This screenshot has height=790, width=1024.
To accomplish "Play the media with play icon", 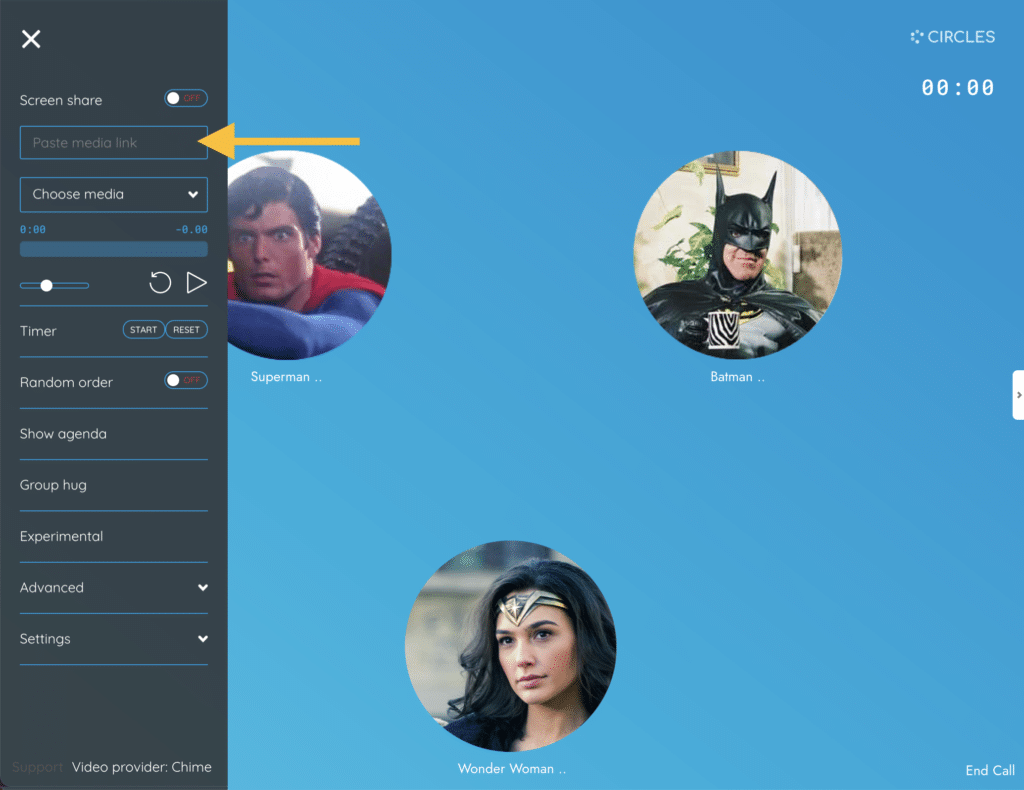I will pyautogui.click(x=197, y=283).
